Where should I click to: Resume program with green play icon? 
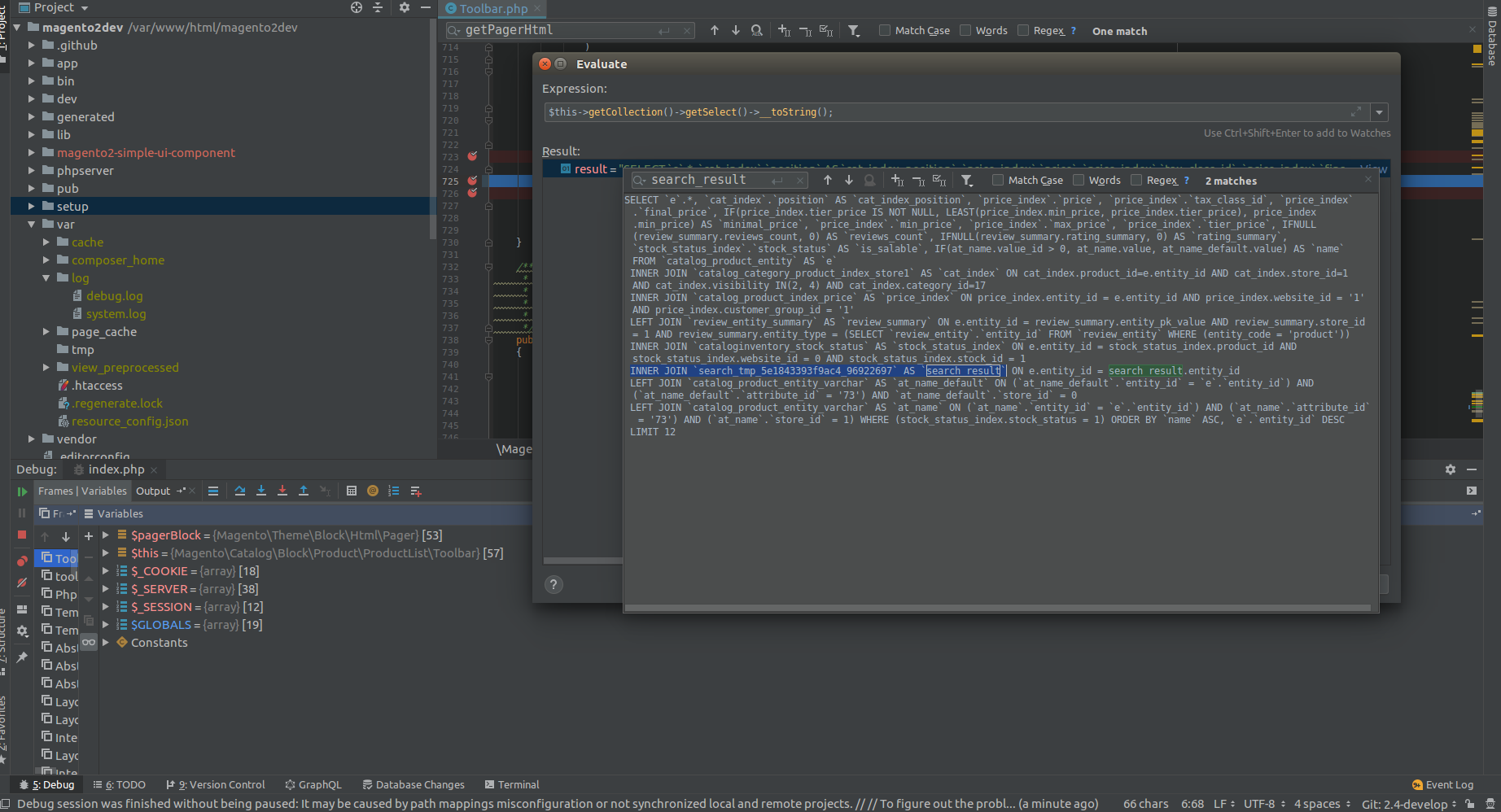(x=22, y=491)
